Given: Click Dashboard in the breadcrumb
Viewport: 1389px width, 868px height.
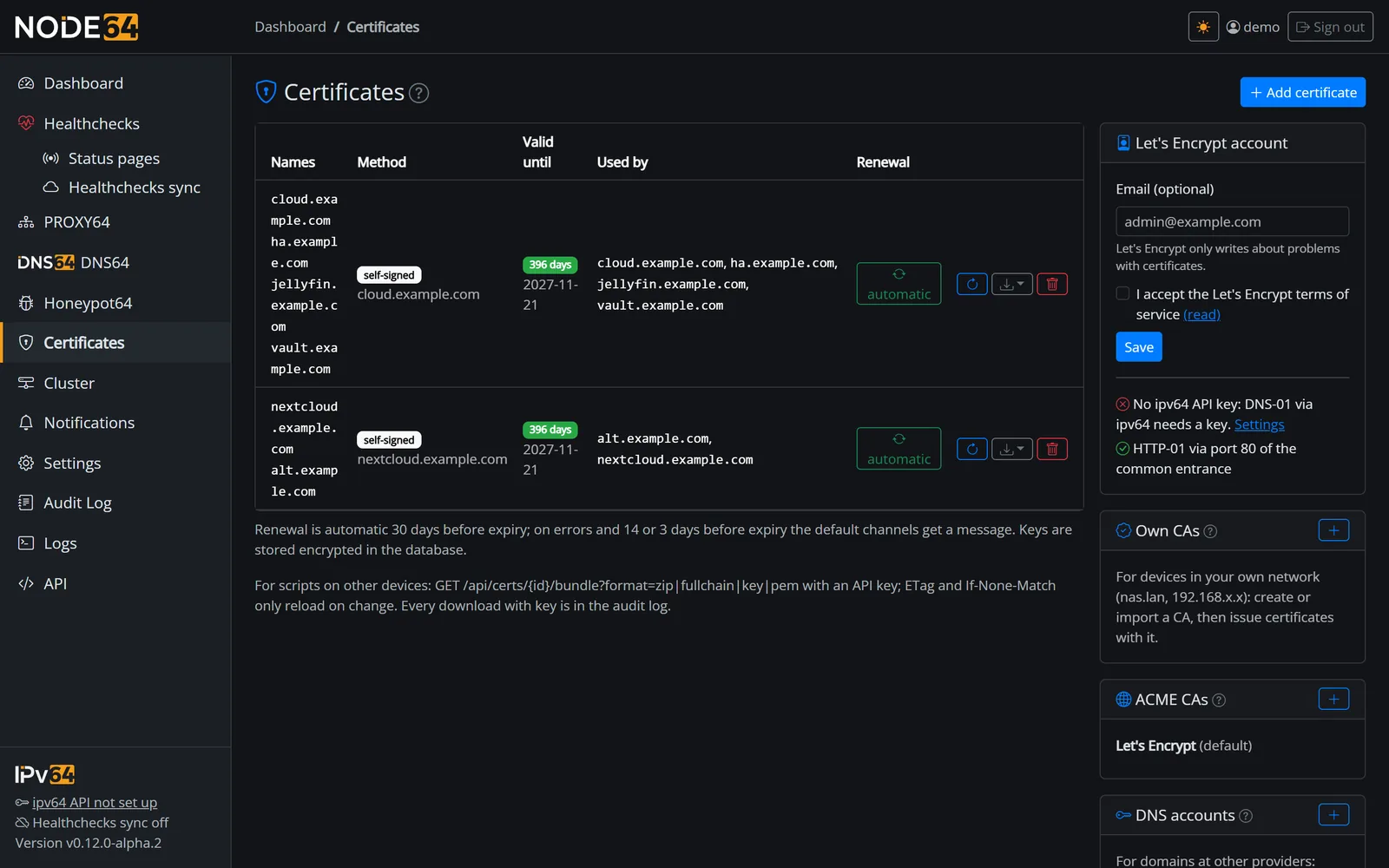Looking at the screenshot, I should [x=290, y=27].
